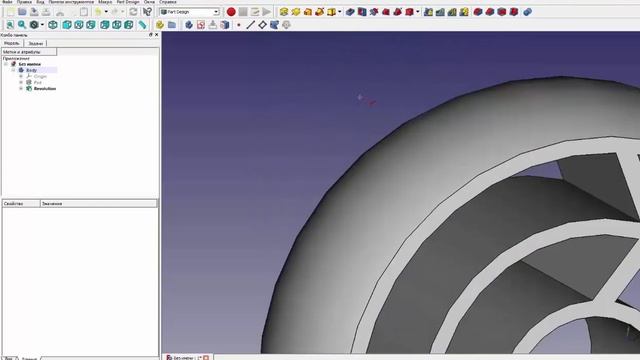Image resolution: width=640 pixels, height=360 pixels.
Task: Click the Datum line icon
Action: (250, 25)
